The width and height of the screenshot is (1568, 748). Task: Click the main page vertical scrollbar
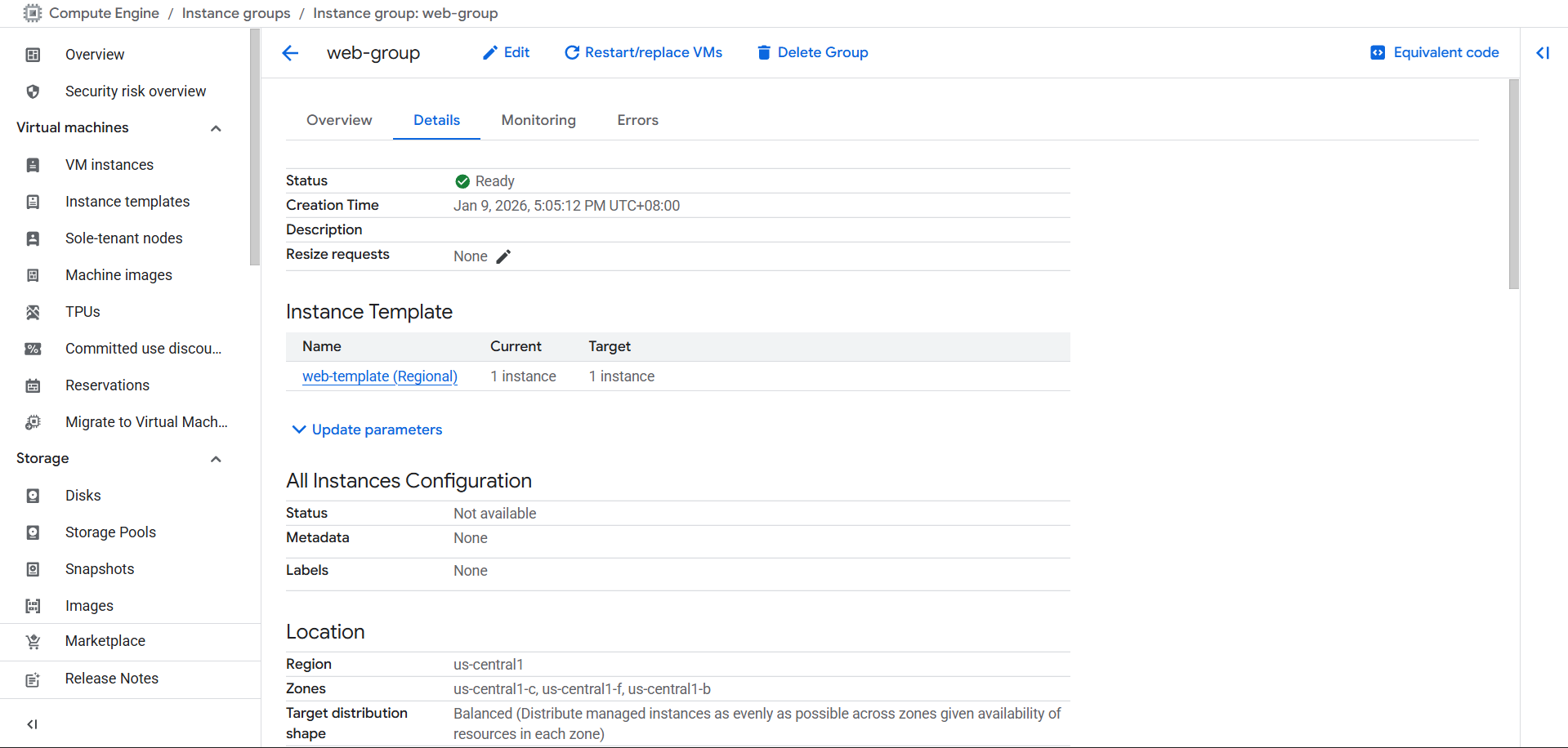coord(1513,184)
